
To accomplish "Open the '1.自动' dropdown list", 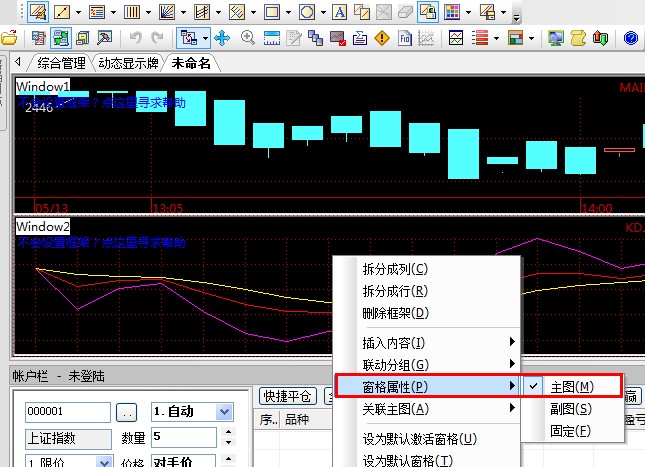I will click(x=223, y=412).
